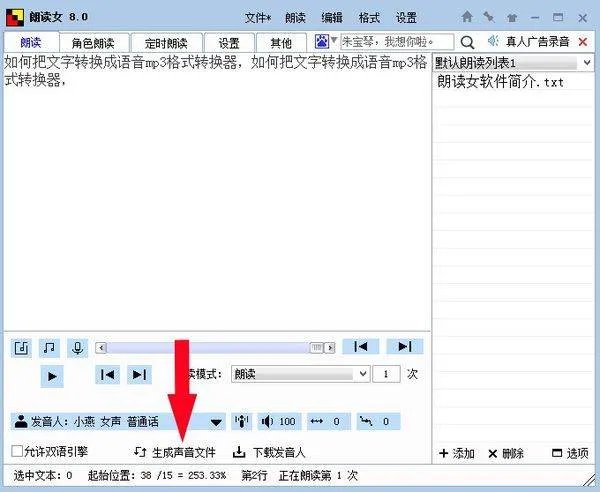Click previous track button right of slider
The height and width of the screenshot is (492, 600).
click(360, 346)
